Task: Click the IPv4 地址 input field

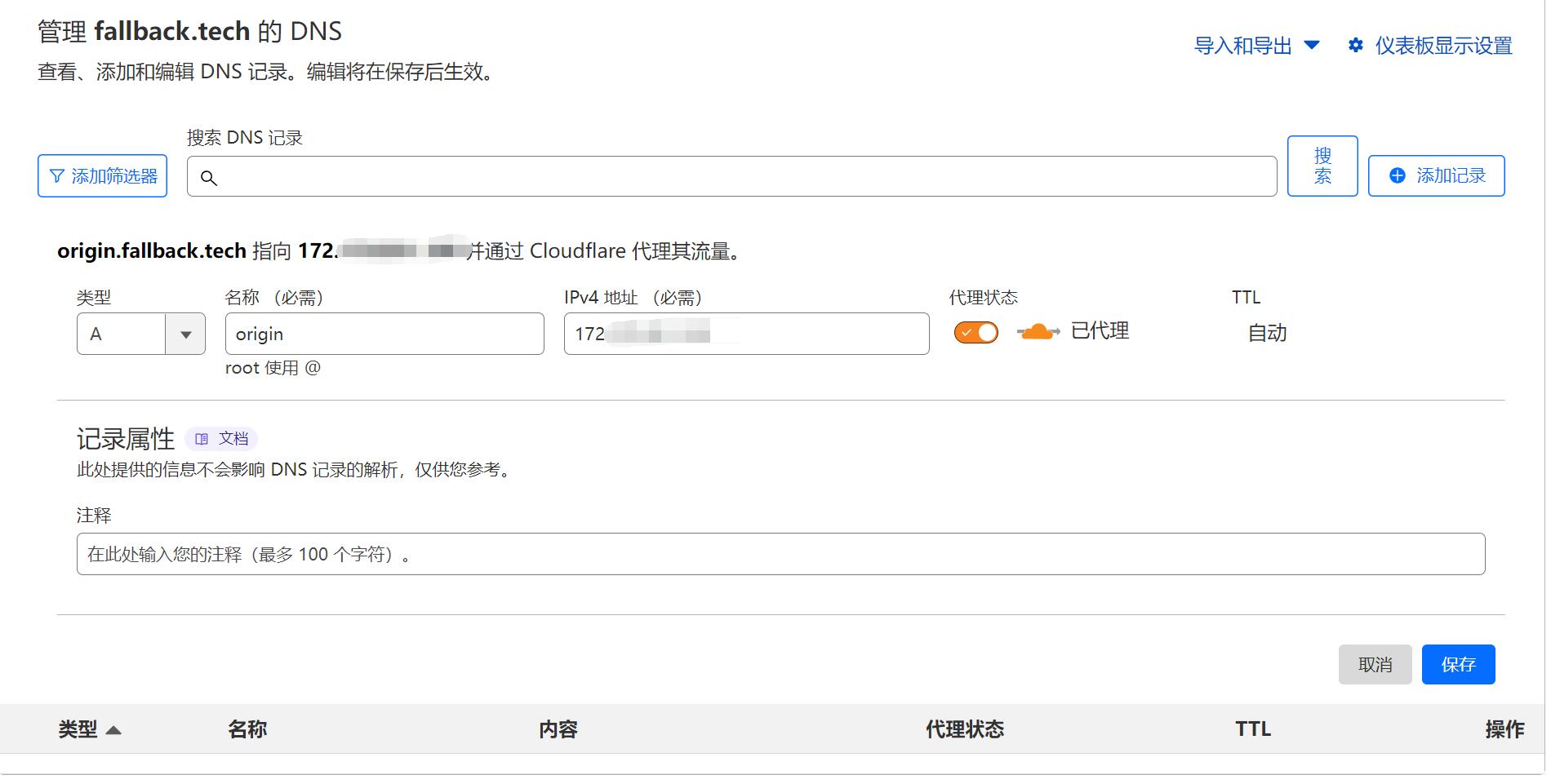Action: [745, 333]
